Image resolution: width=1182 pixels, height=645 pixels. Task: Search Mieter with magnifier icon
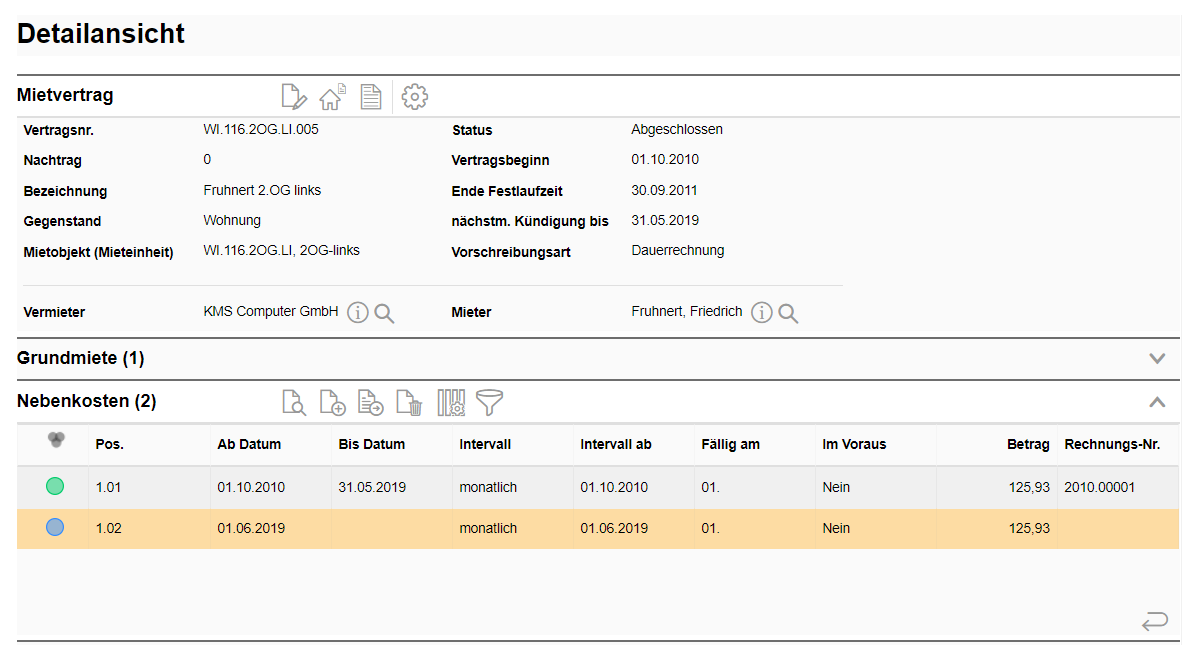(788, 313)
